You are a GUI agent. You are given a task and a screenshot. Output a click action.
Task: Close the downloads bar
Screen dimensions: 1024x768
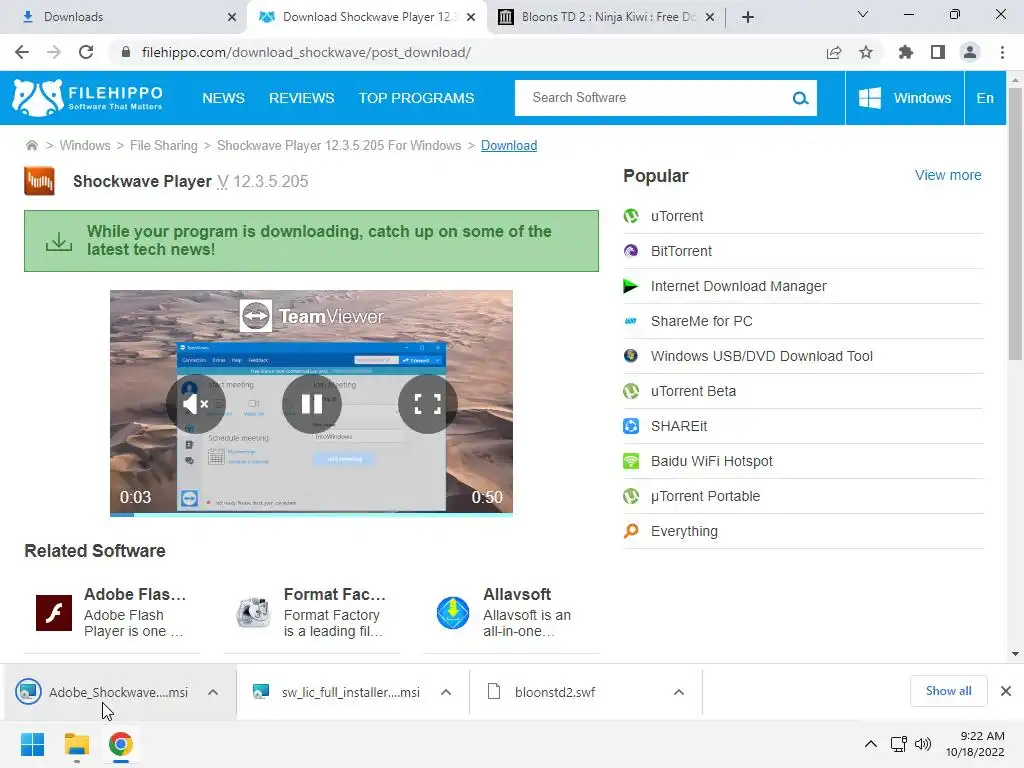point(1006,691)
